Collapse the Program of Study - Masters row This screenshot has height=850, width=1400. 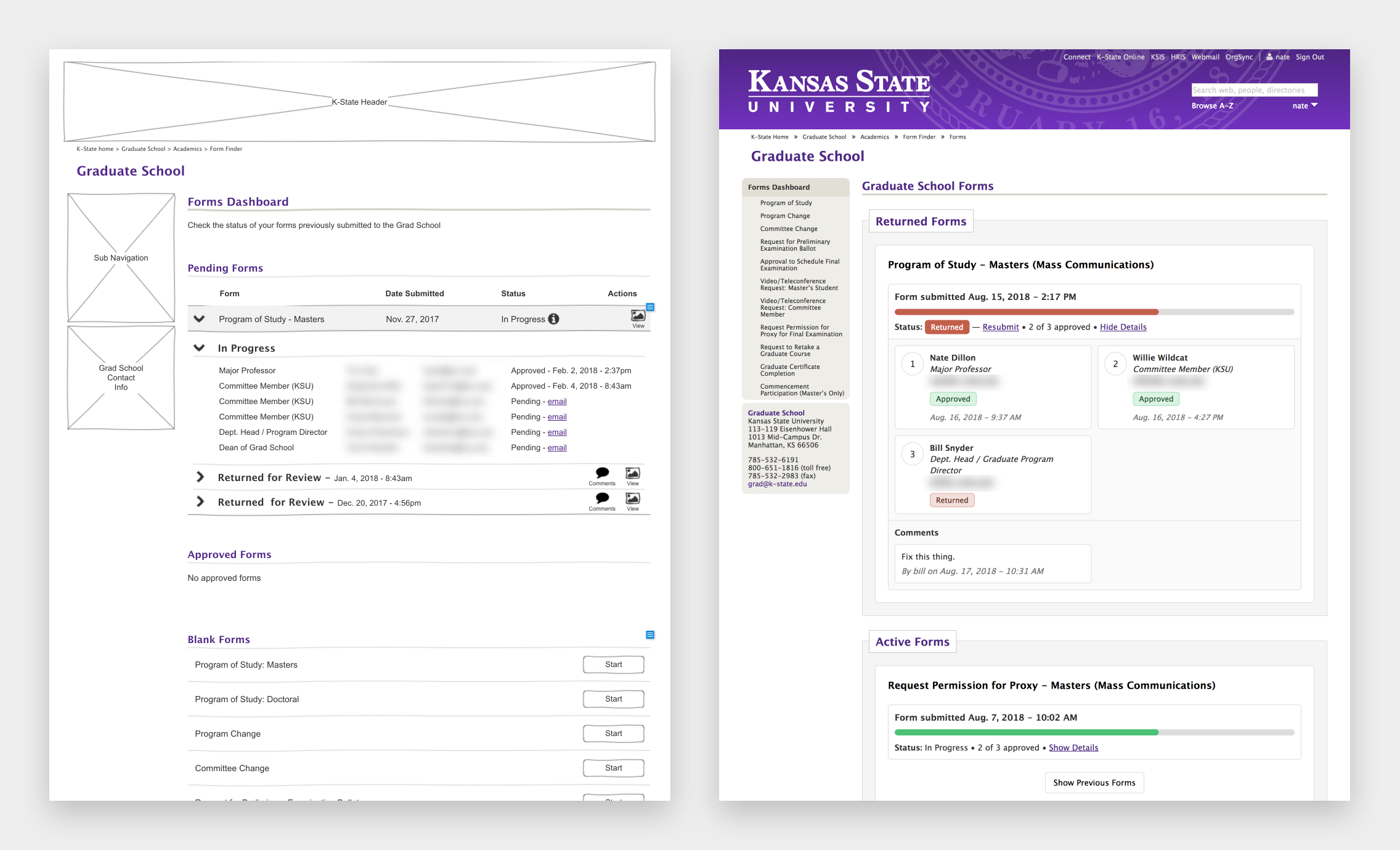tap(199, 319)
